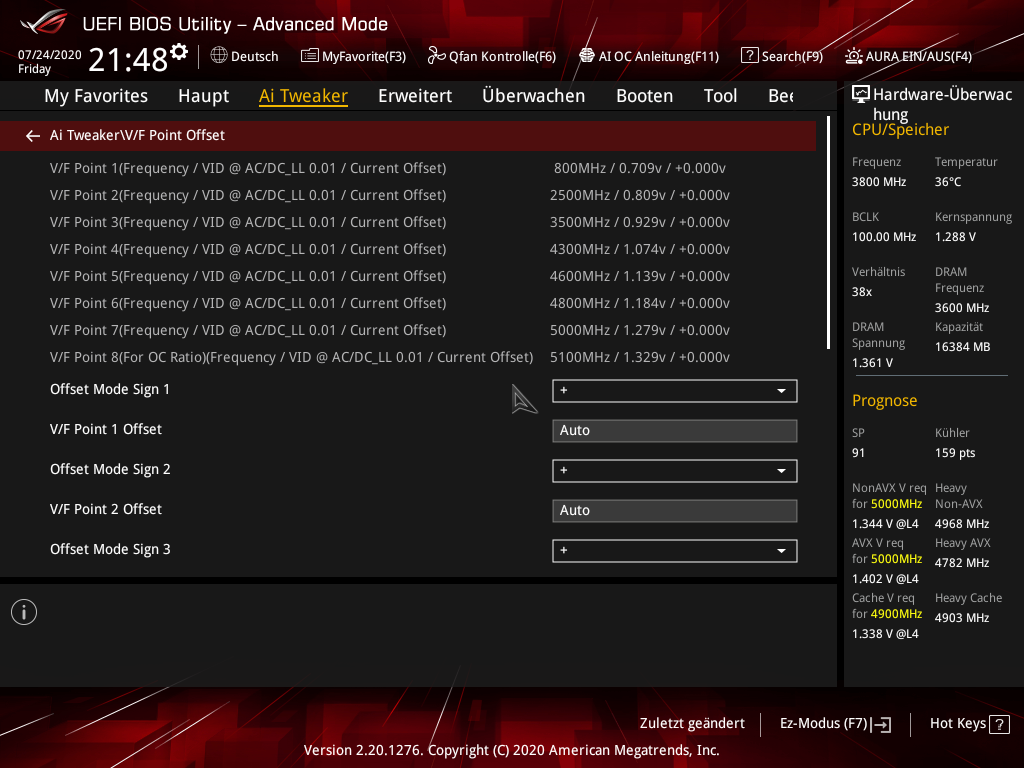Open the Tool tab

click(x=720, y=96)
